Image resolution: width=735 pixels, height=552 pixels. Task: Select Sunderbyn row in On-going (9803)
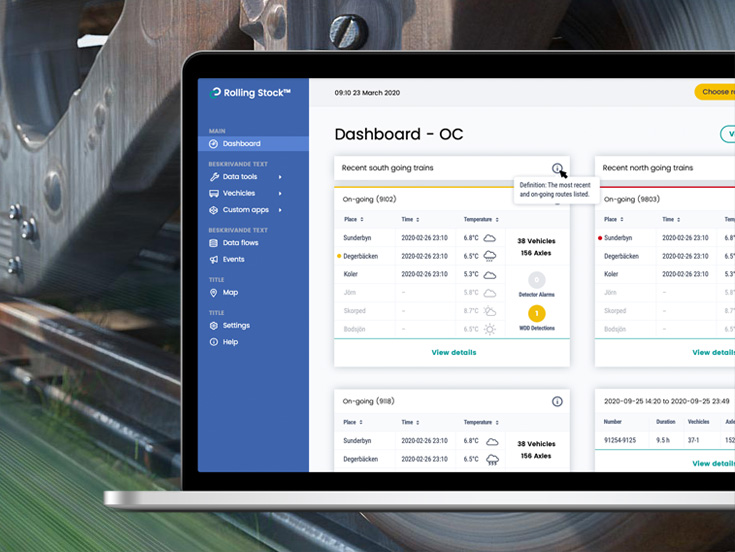click(x=665, y=238)
